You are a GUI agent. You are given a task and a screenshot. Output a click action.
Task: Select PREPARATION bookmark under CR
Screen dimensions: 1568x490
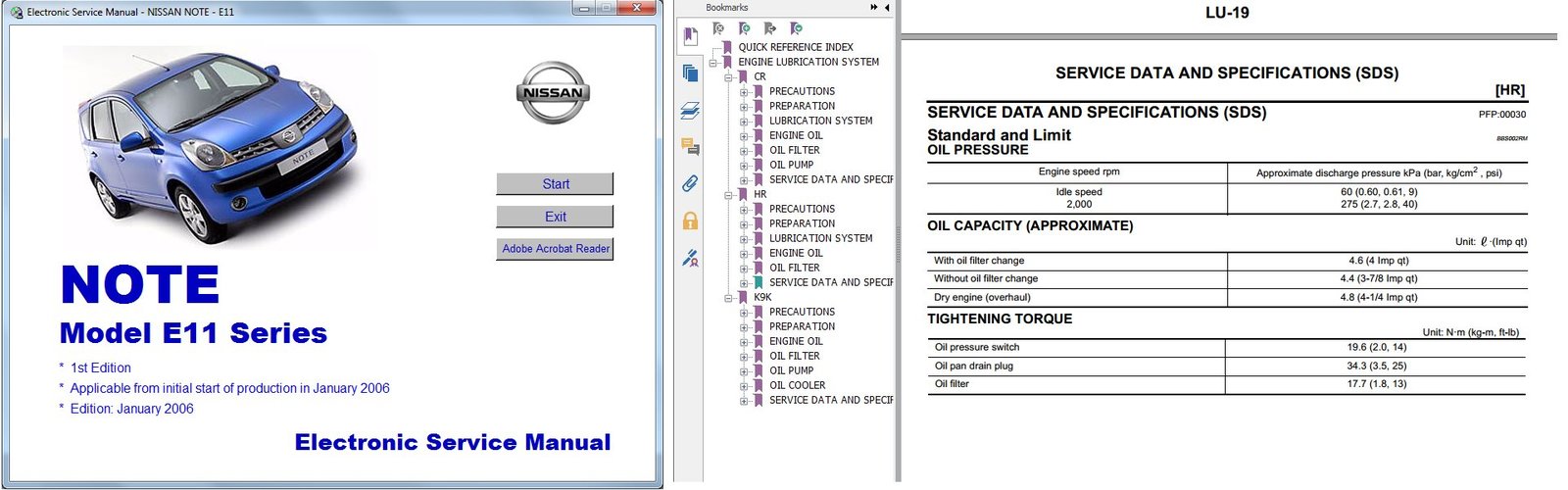click(x=802, y=106)
